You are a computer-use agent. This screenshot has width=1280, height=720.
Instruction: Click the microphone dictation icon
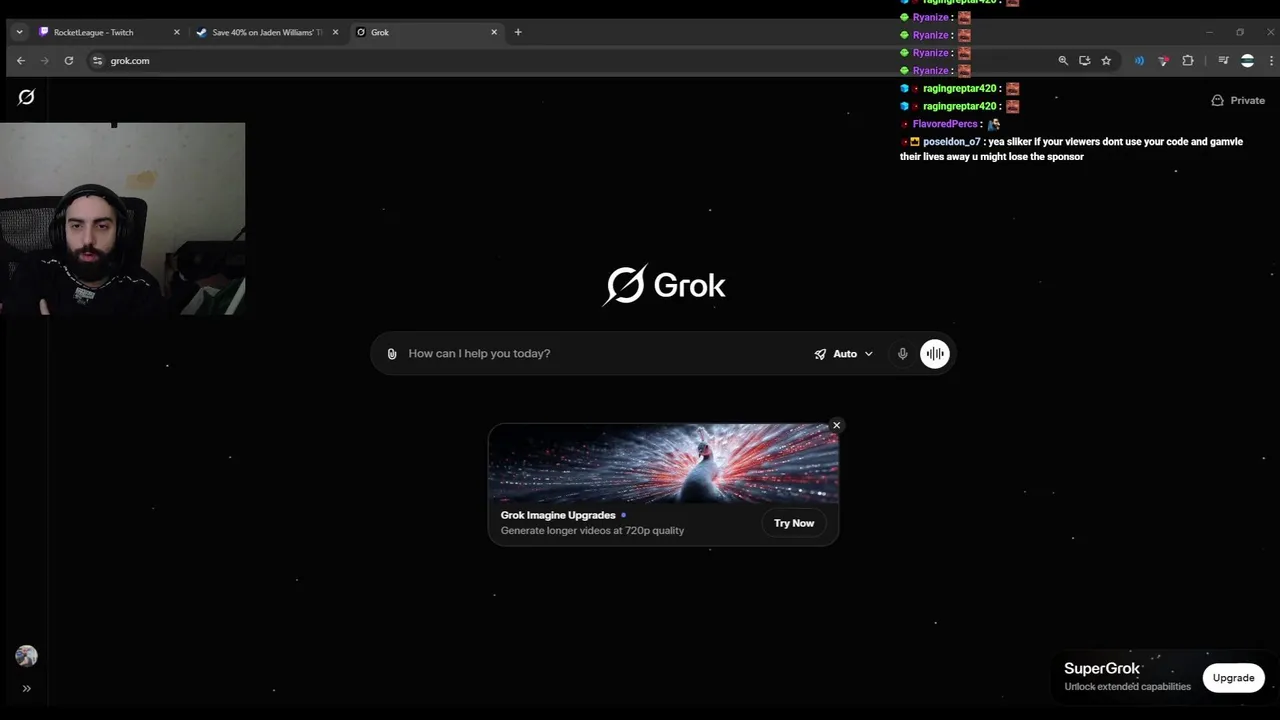tap(902, 354)
